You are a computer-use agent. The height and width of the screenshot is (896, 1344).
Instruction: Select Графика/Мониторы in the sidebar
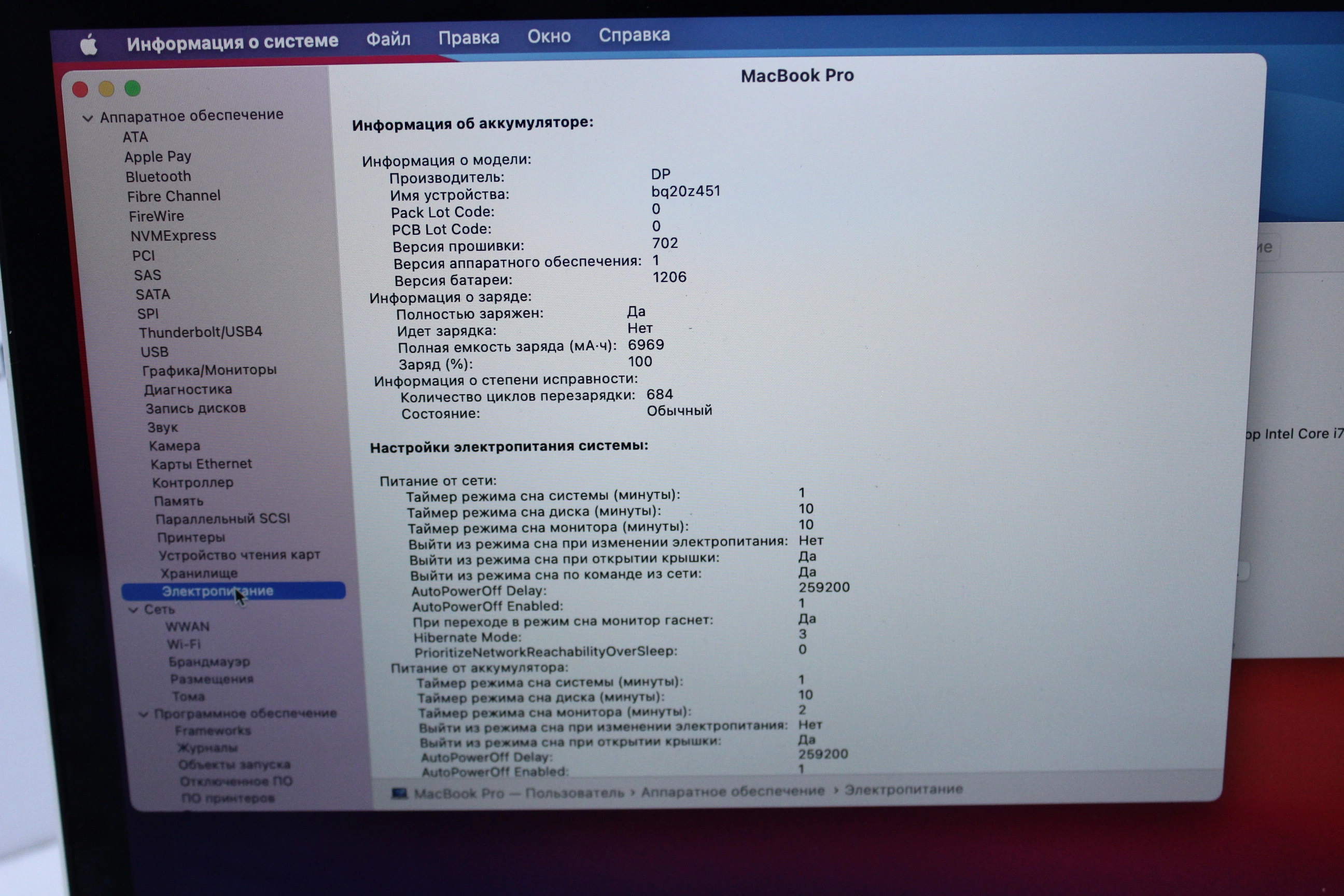pyautogui.click(x=209, y=370)
